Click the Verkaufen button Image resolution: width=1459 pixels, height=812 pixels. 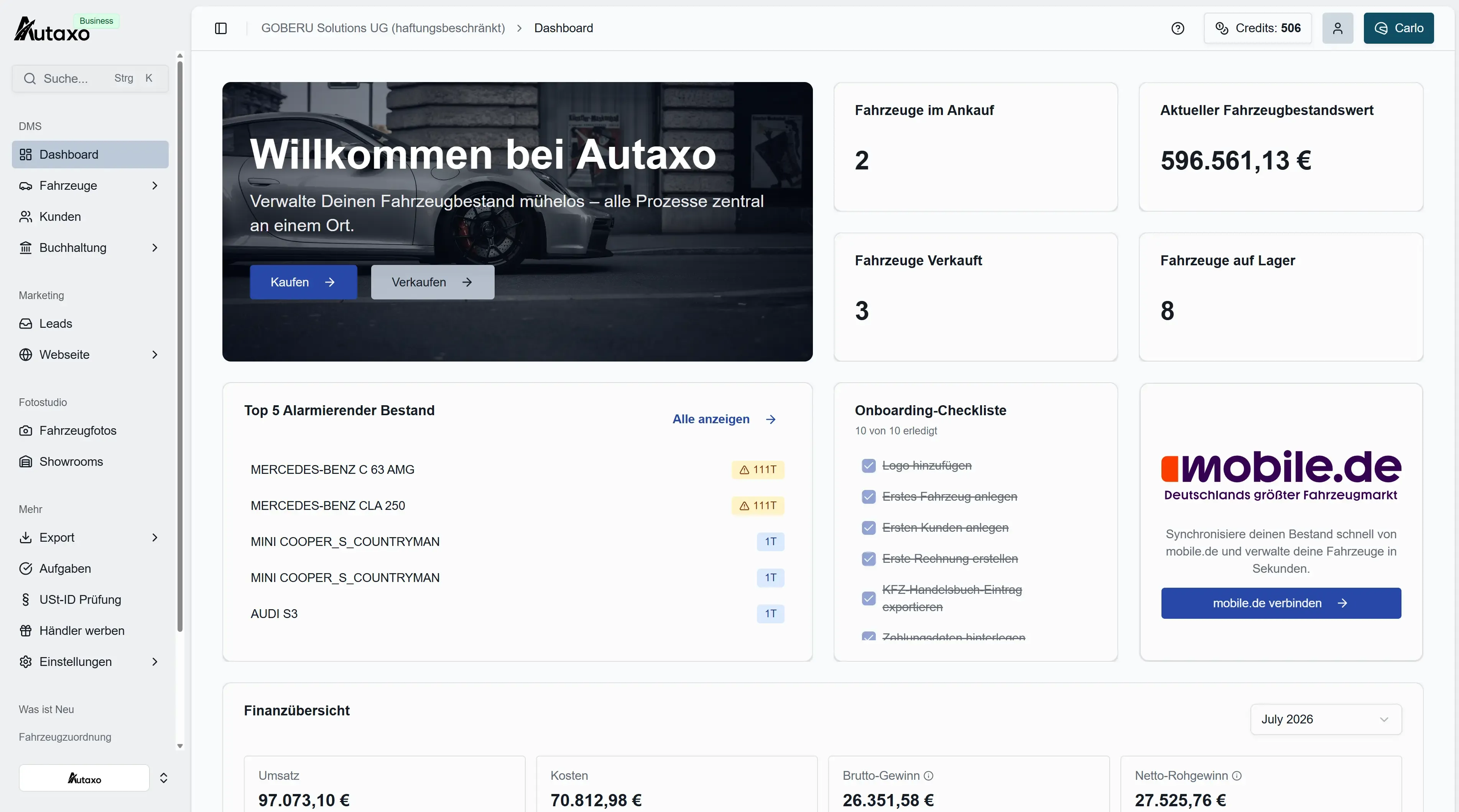coord(433,283)
